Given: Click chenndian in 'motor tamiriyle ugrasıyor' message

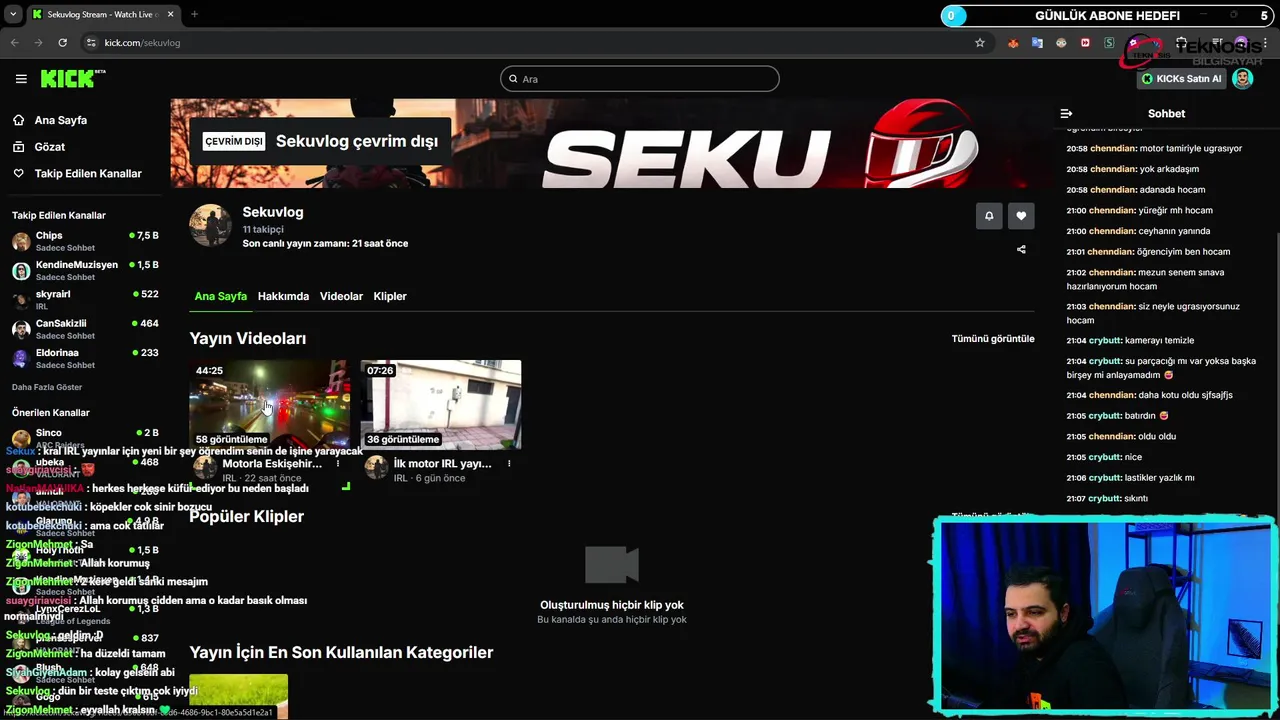Looking at the screenshot, I should (x=1113, y=148).
